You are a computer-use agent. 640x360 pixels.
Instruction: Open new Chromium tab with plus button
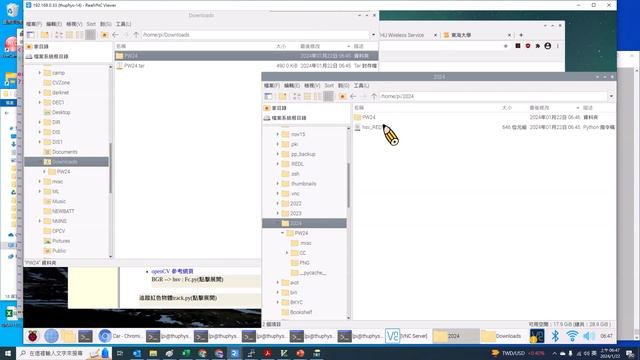(521, 35)
